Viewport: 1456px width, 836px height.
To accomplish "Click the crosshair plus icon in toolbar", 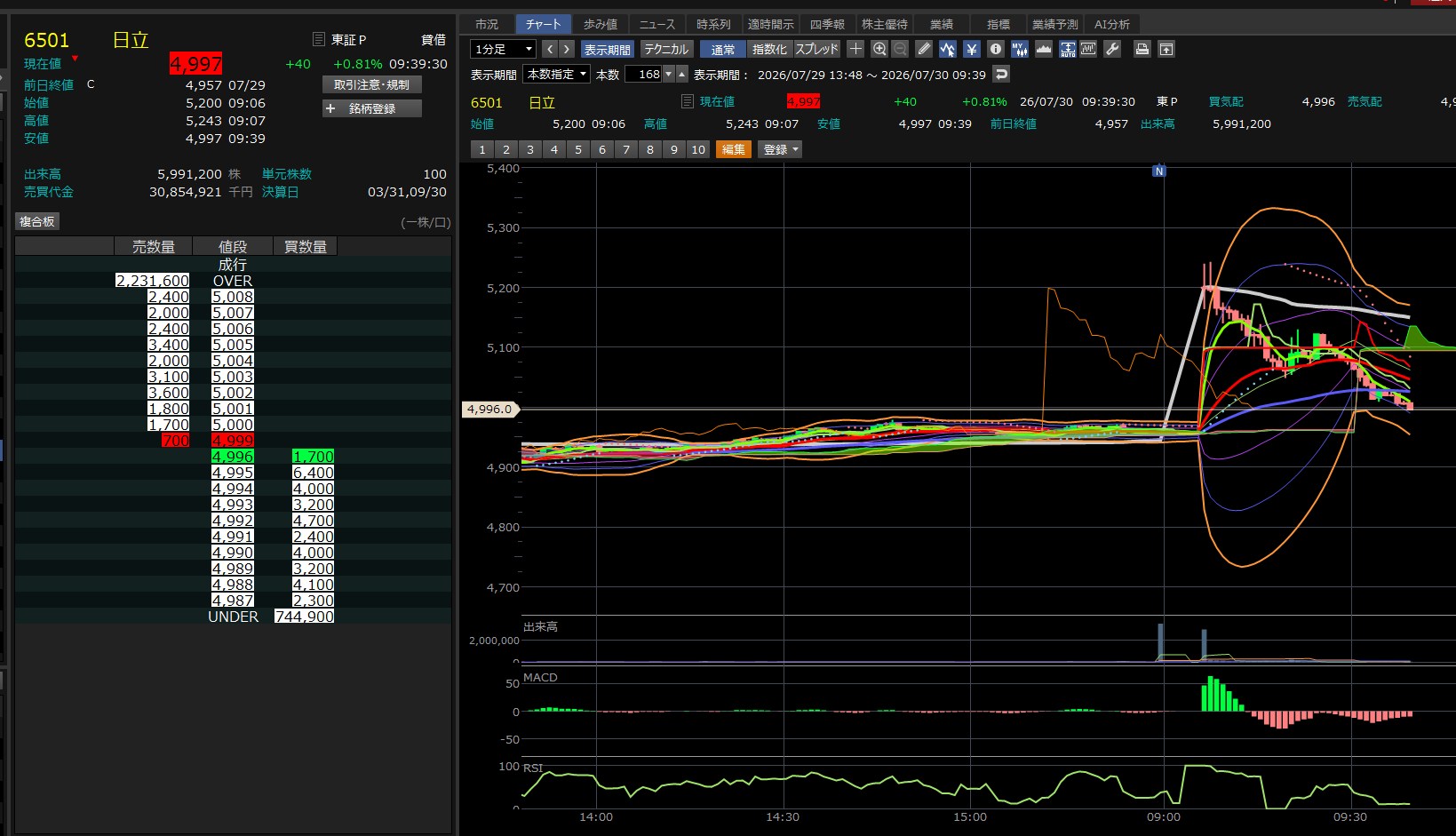I will coord(855,49).
